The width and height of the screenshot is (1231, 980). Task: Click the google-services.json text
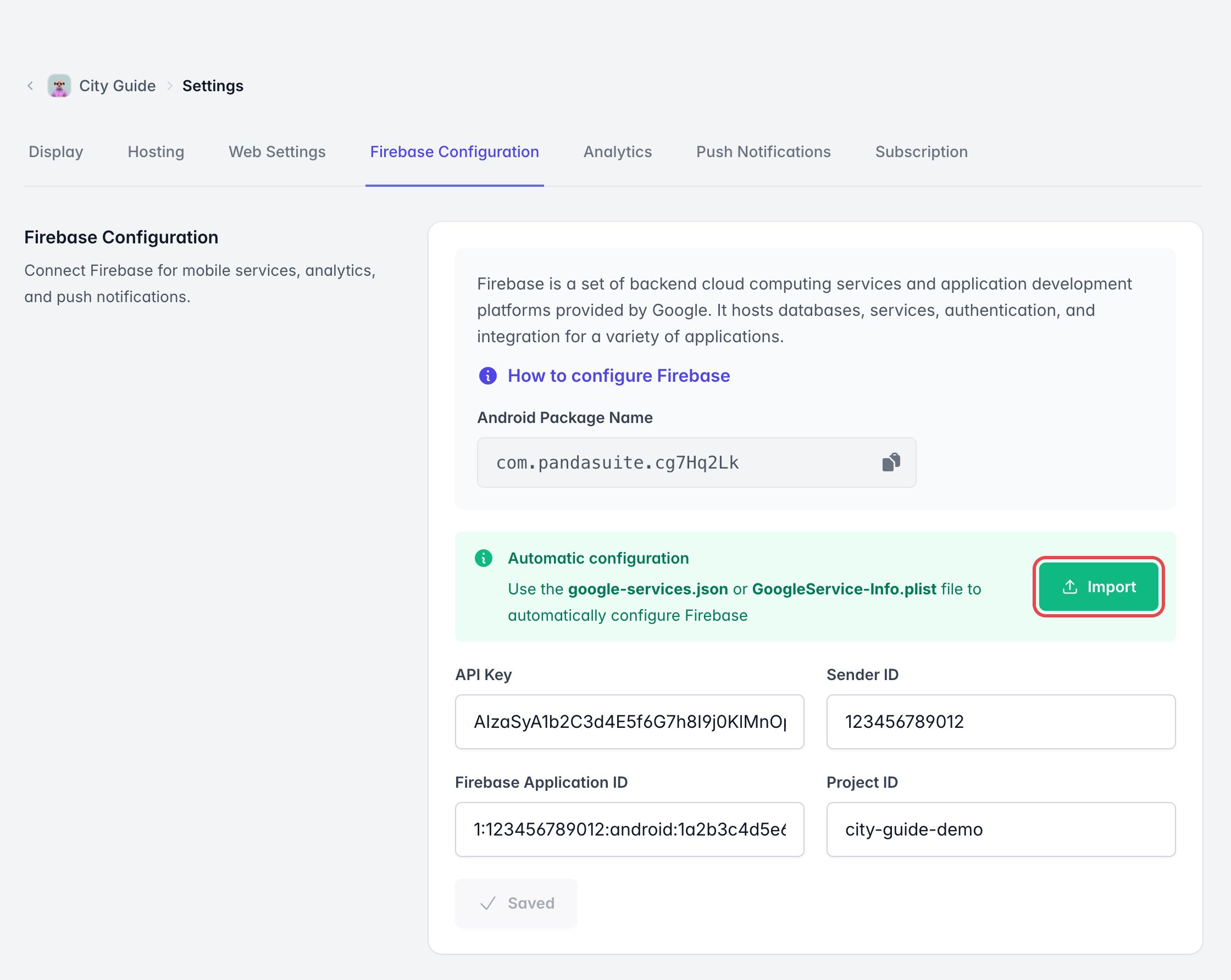coord(648,589)
